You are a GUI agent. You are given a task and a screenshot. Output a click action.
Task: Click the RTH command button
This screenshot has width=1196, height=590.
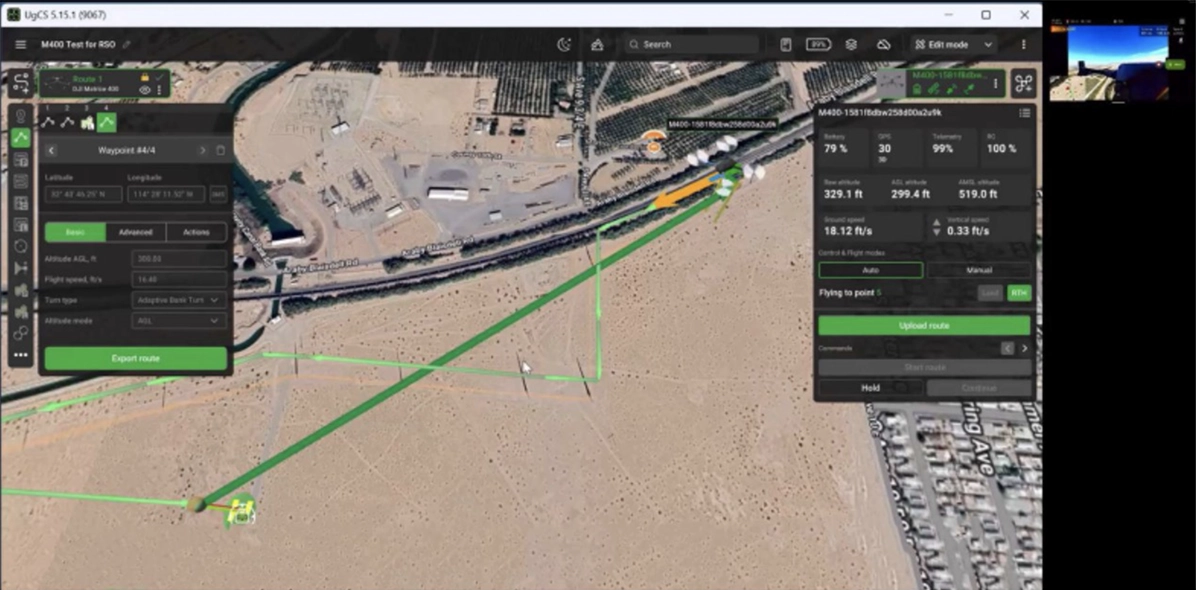click(x=1019, y=293)
